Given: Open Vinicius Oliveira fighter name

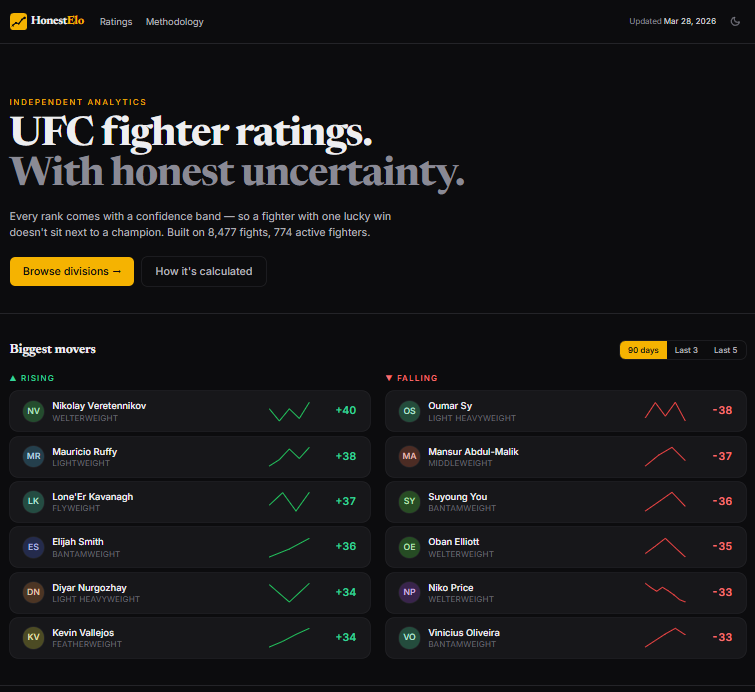Looking at the screenshot, I should tap(464, 633).
